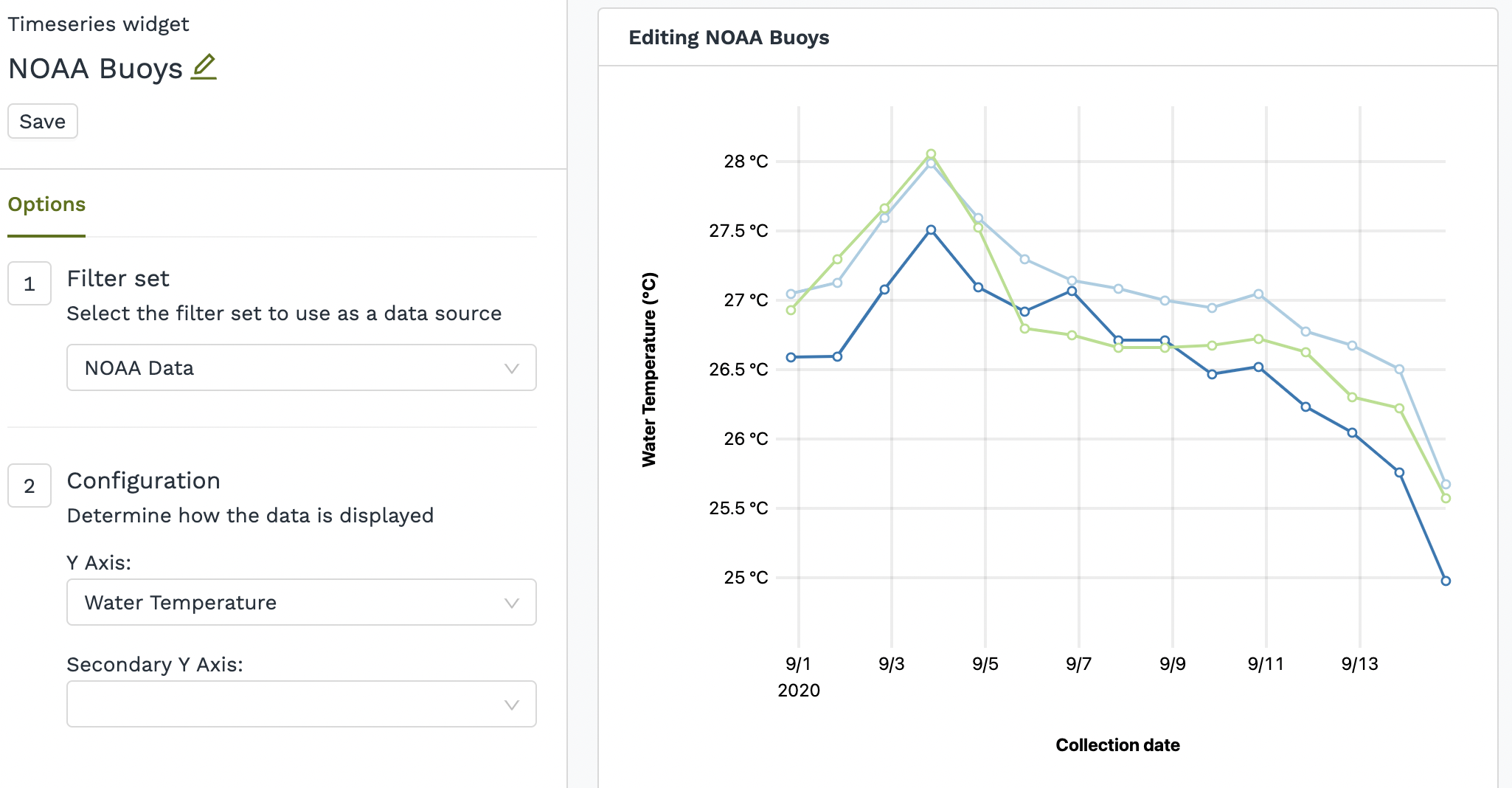Viewport: 1512px width, 788px height.
Task: Open the empty Secondary Y Axis dropdown
Action: (x=301, y=704)
